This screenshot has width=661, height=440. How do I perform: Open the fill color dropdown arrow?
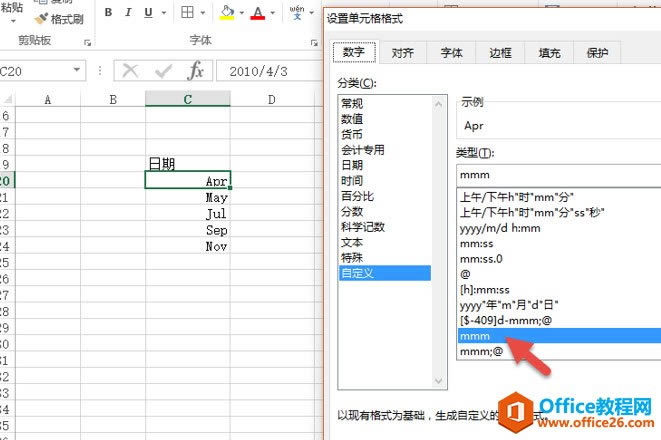tap(242, 13)
